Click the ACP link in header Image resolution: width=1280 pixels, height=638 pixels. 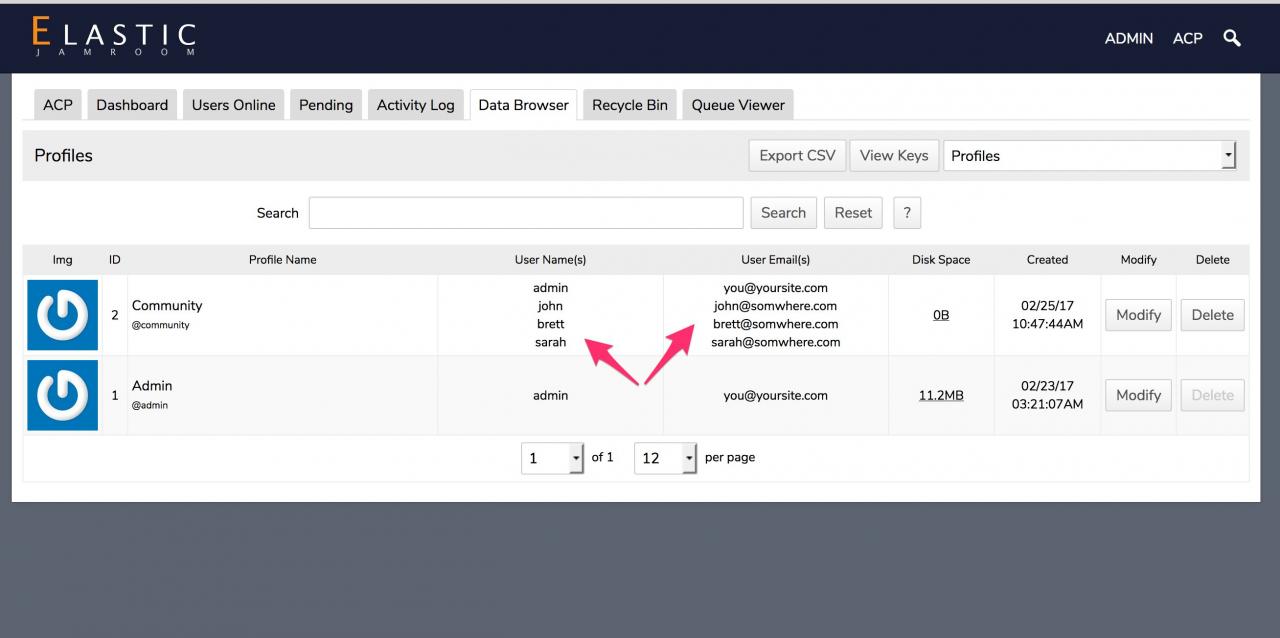coord(1188,38)
